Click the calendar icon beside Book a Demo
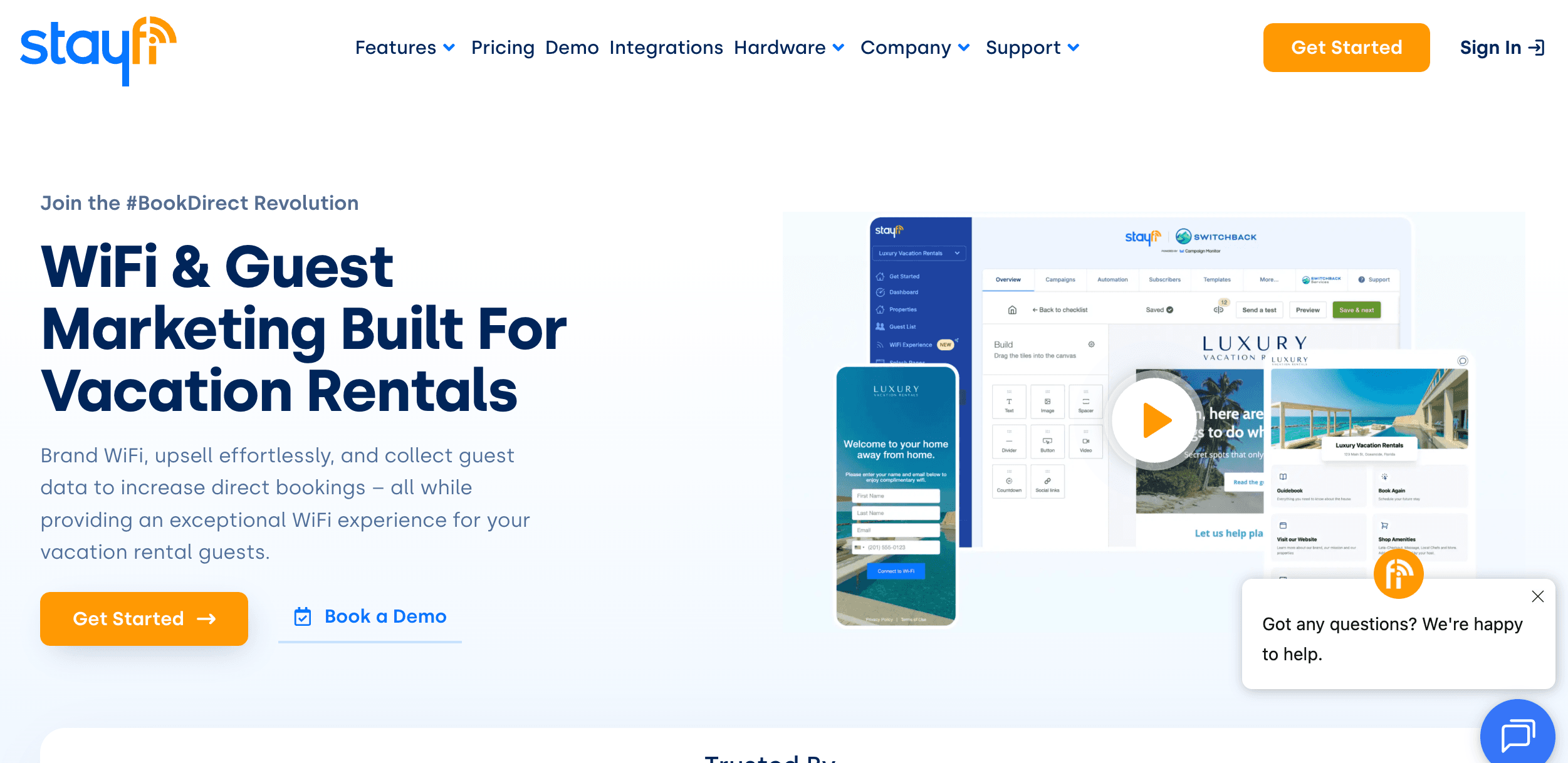Viewport: 1568px width, 763px height. [303, 617]
